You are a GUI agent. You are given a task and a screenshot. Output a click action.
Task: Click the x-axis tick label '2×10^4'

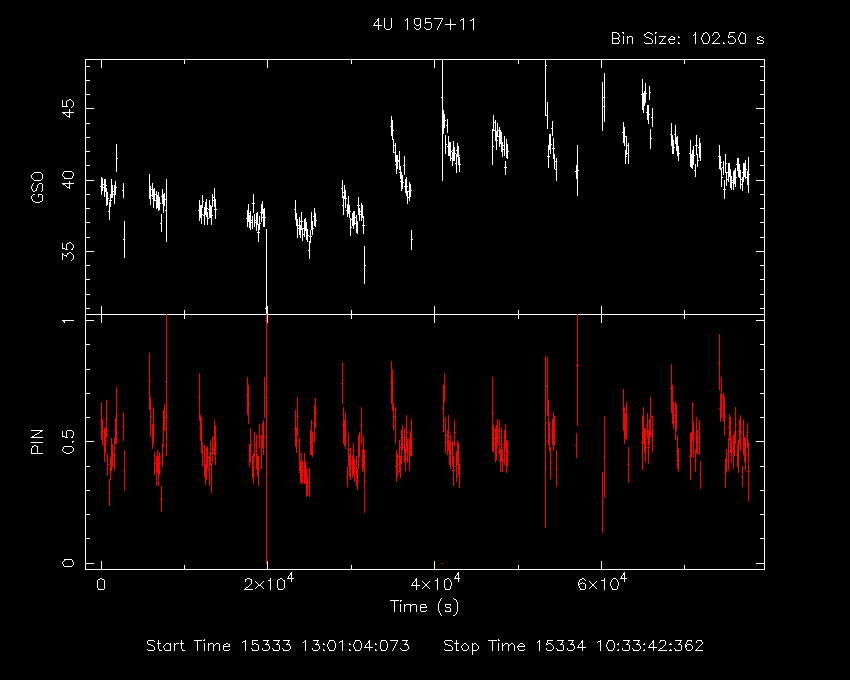(x=269, y=583)
